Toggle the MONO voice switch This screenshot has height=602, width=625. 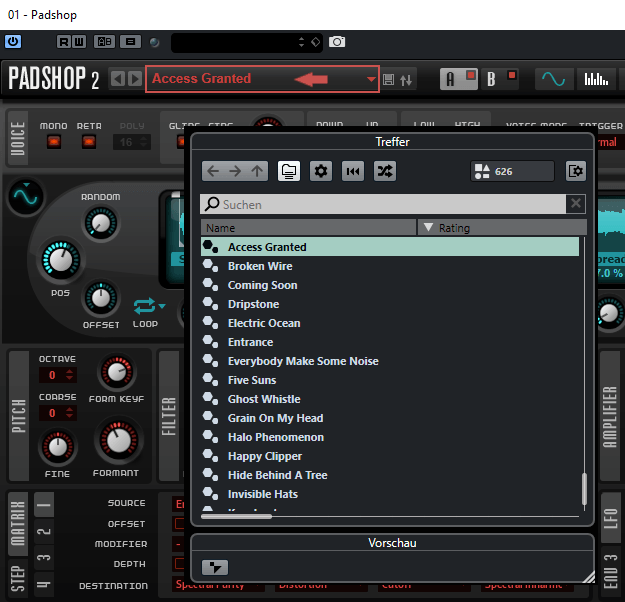54,141
